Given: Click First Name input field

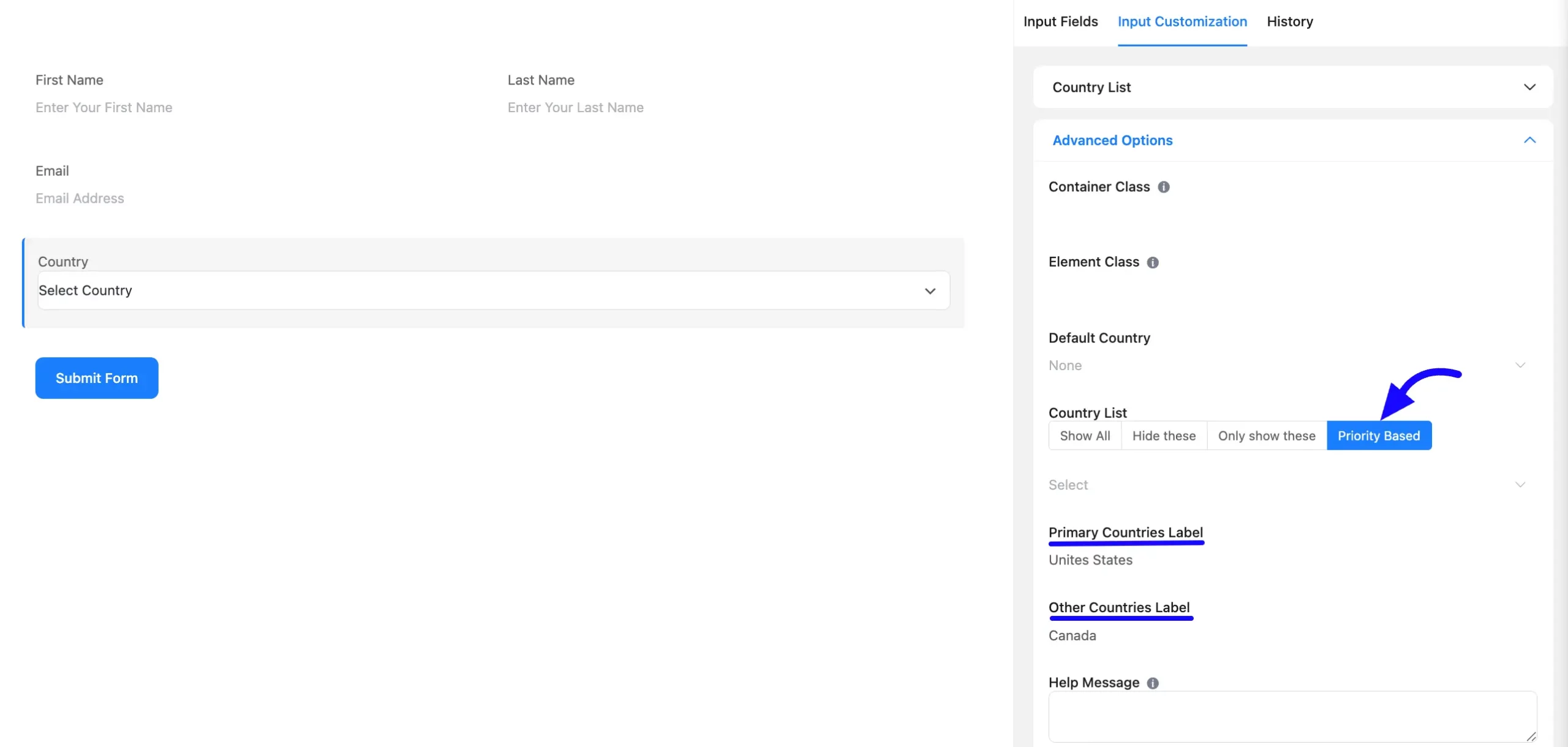Looking at the screenshot, I should pos(257,108).
